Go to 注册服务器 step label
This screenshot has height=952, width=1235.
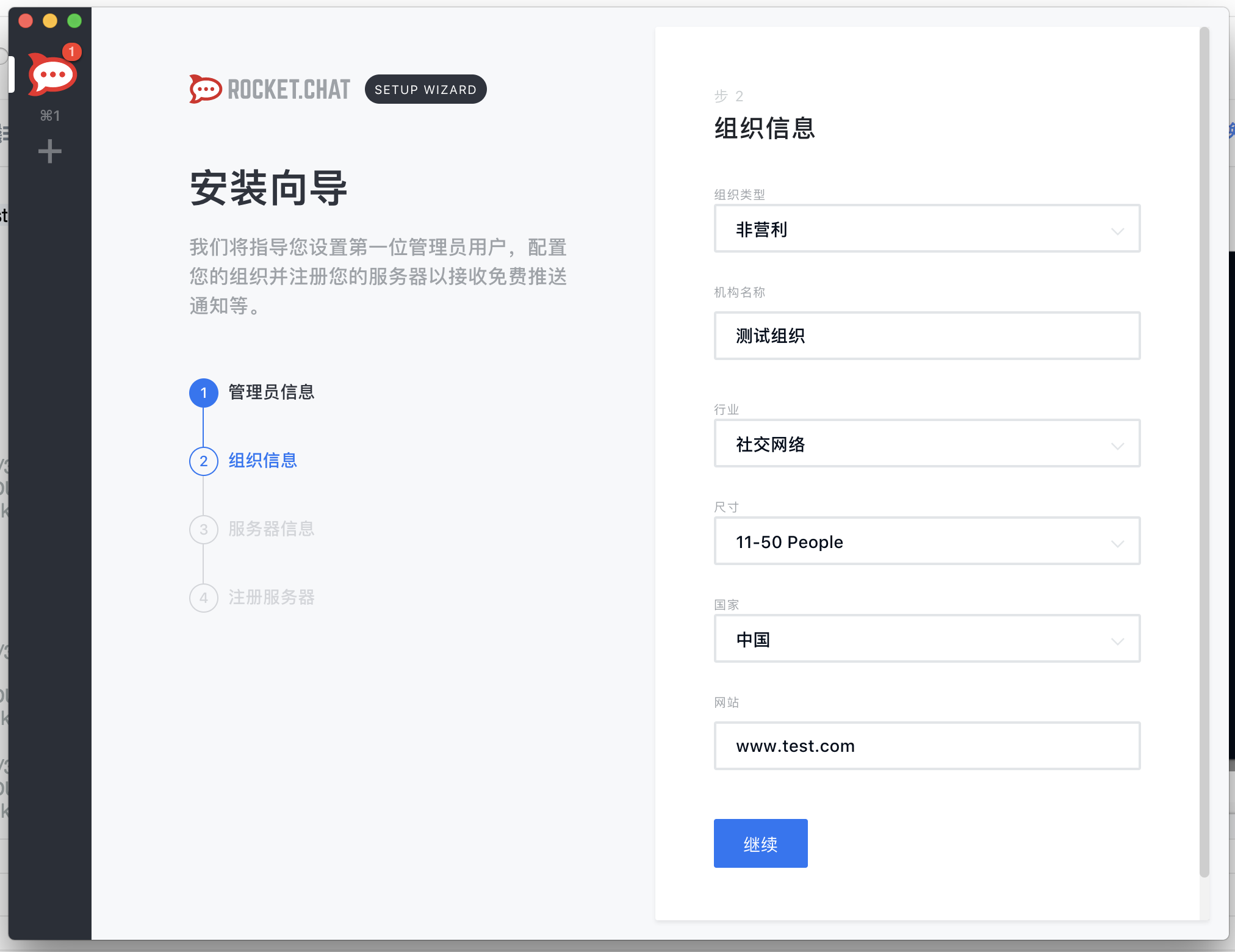tap(272, 597)
